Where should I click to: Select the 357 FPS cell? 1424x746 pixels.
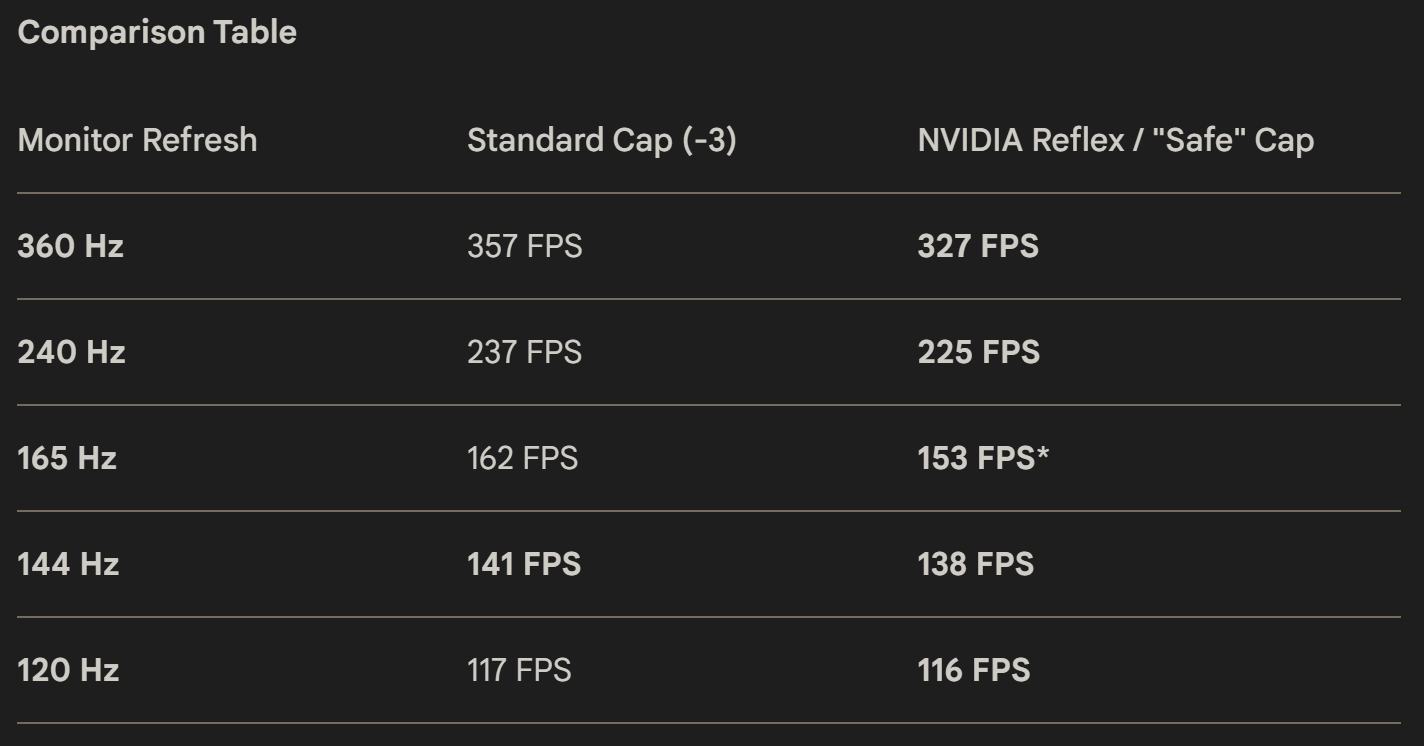524,246
